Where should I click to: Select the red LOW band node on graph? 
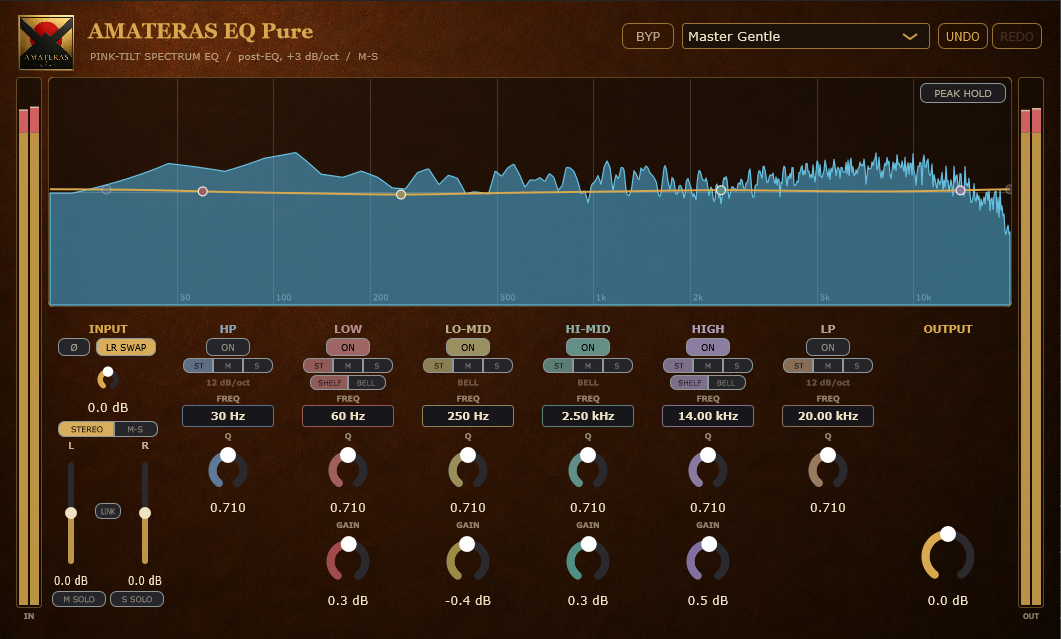point(202,192)
